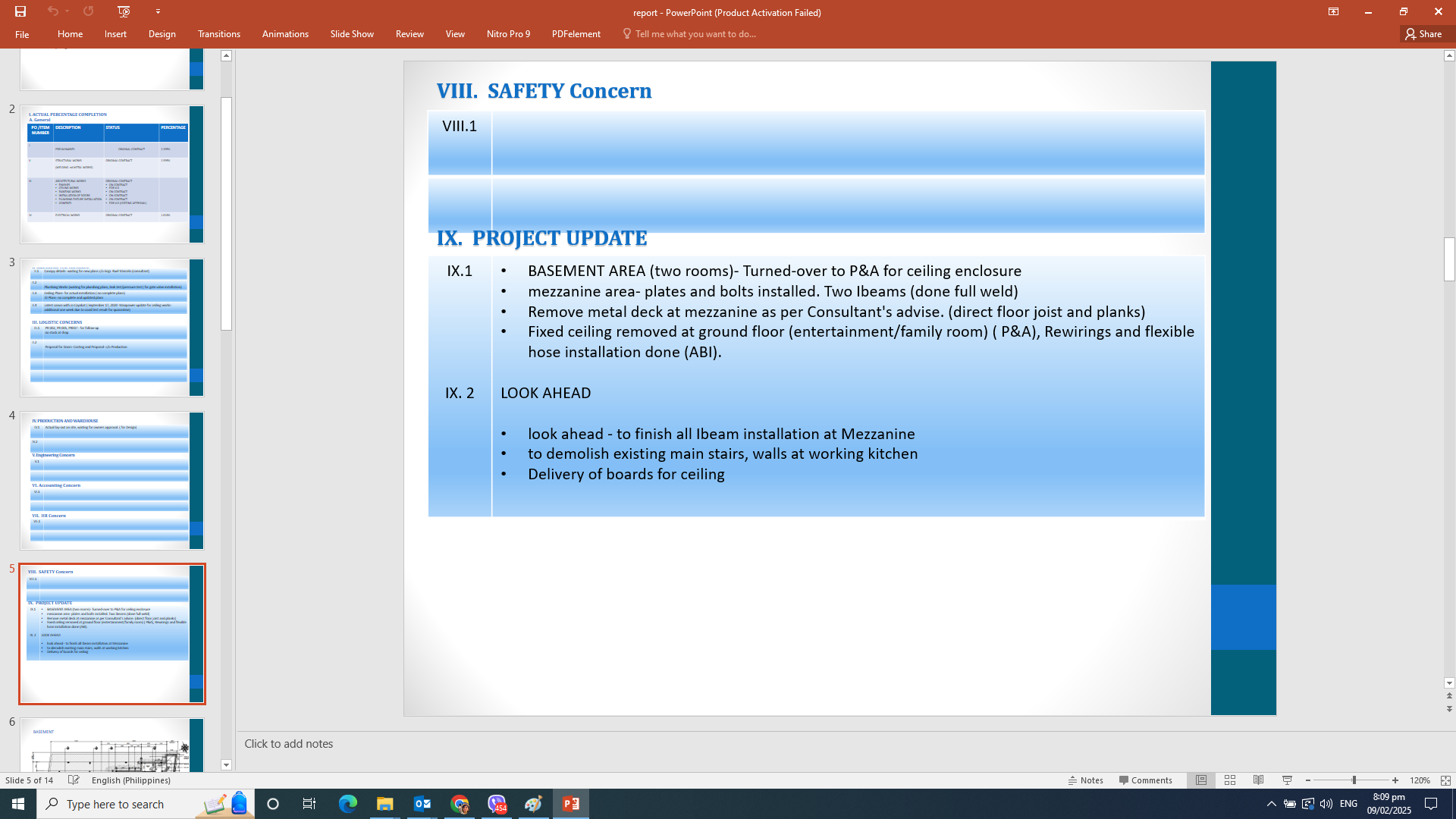
Task: Toggle the Comments pane
Action: tap(1145, 780)
